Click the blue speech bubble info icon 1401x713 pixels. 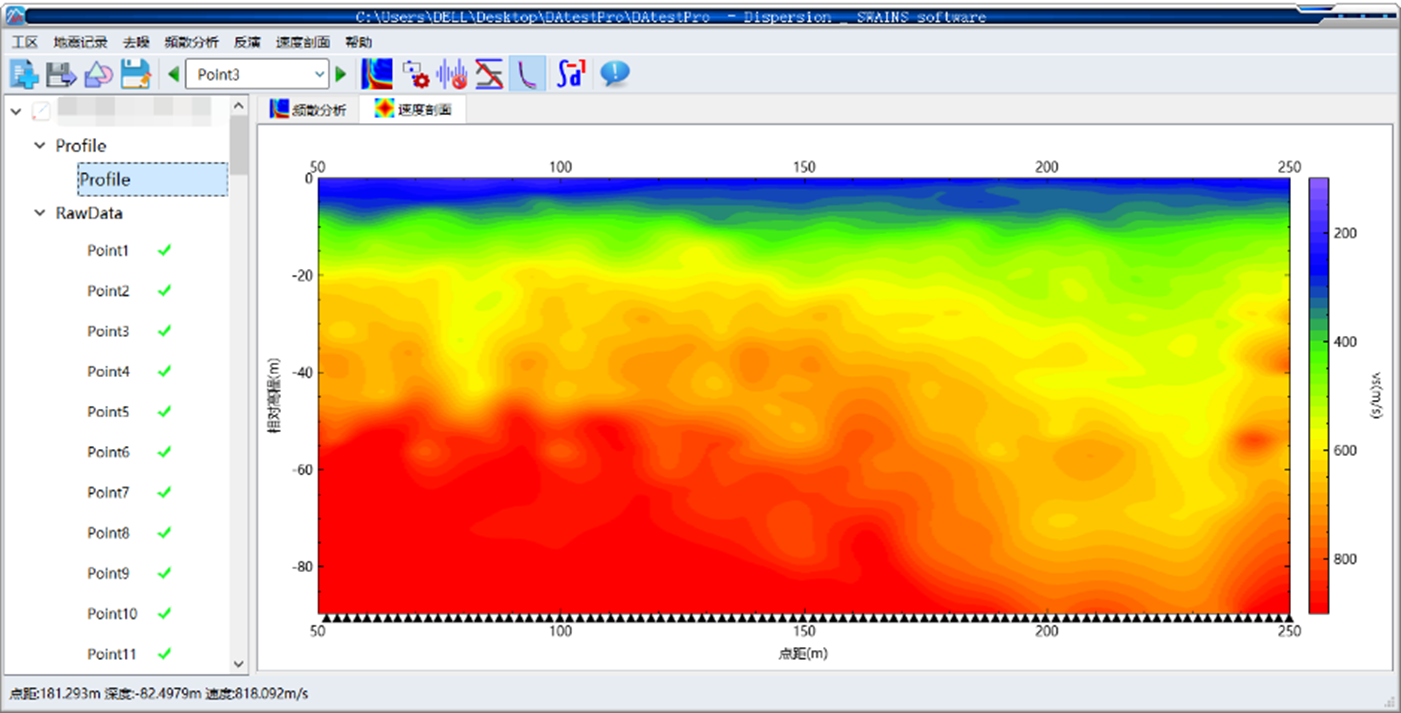(614, 74)
